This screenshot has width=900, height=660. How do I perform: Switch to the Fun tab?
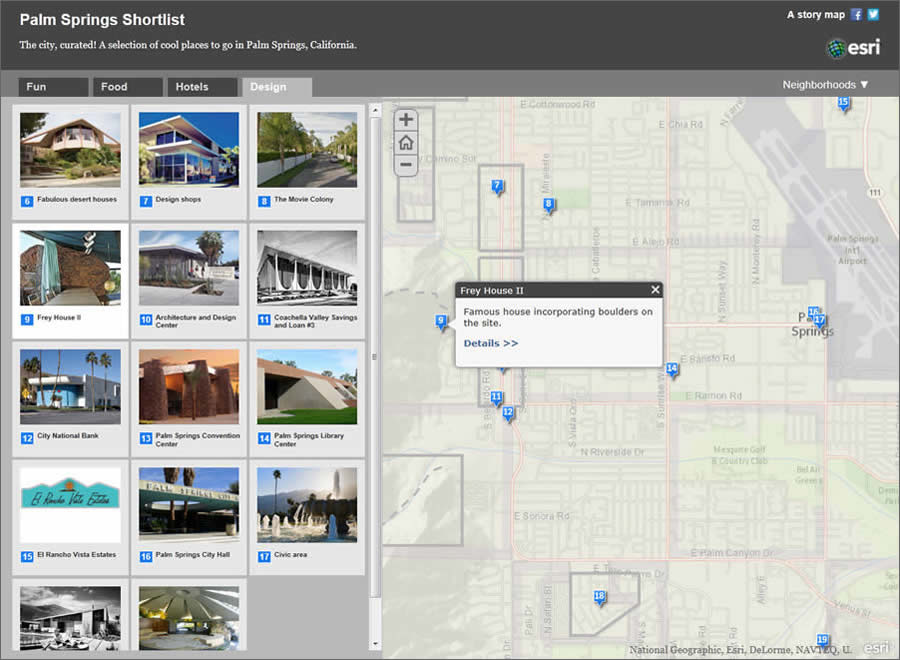pyautogui.click(x=53, y=87)
